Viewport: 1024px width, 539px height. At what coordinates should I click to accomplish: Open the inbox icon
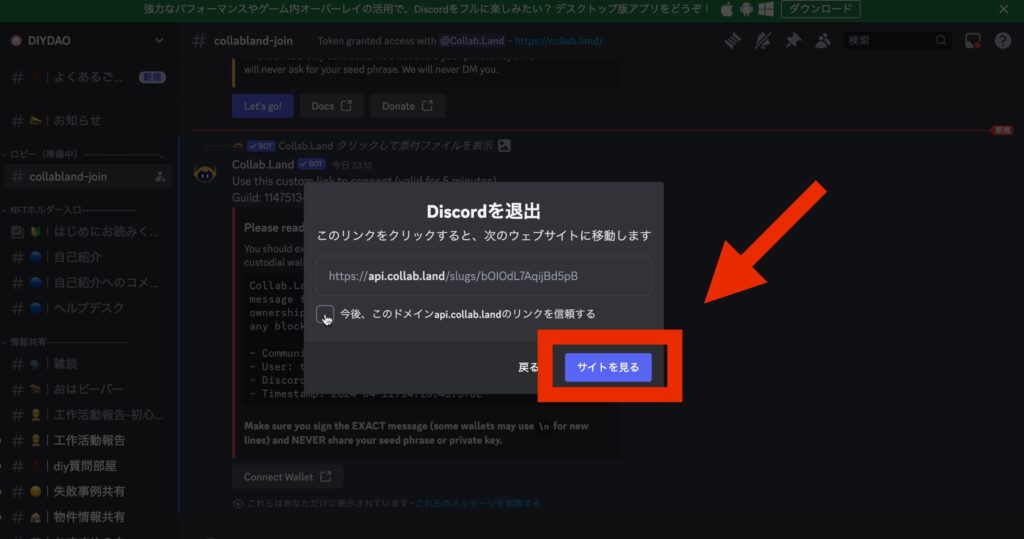[972, 41]
